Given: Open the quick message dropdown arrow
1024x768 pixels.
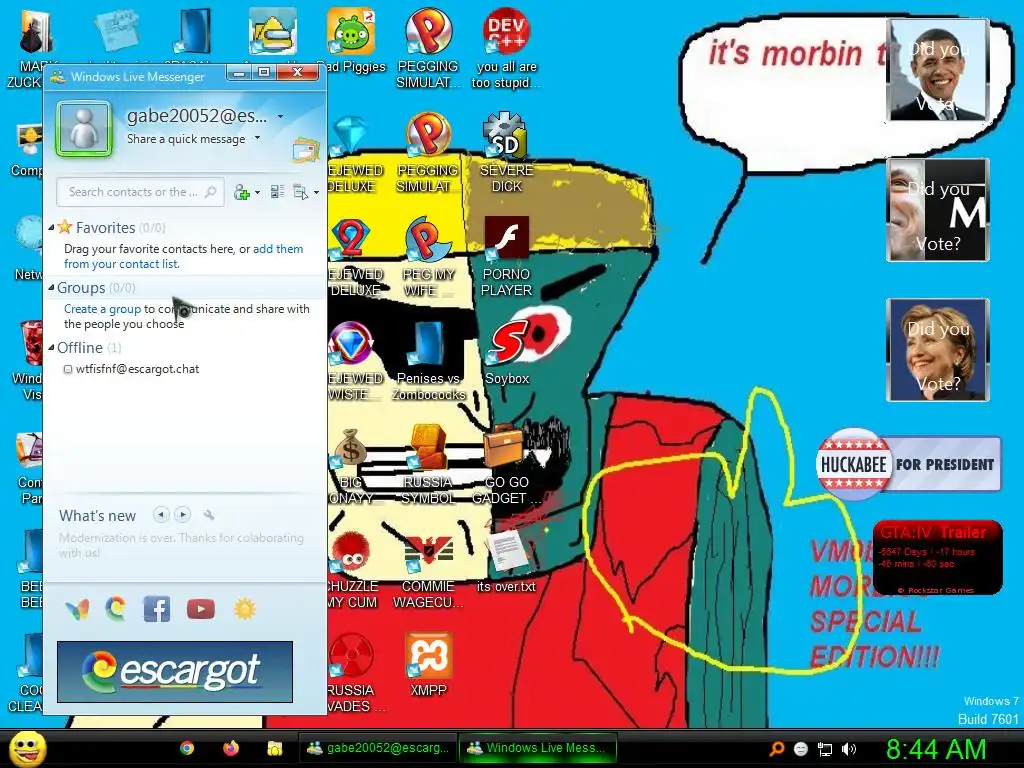Looking at the screenshot, I should coord(257,138).
